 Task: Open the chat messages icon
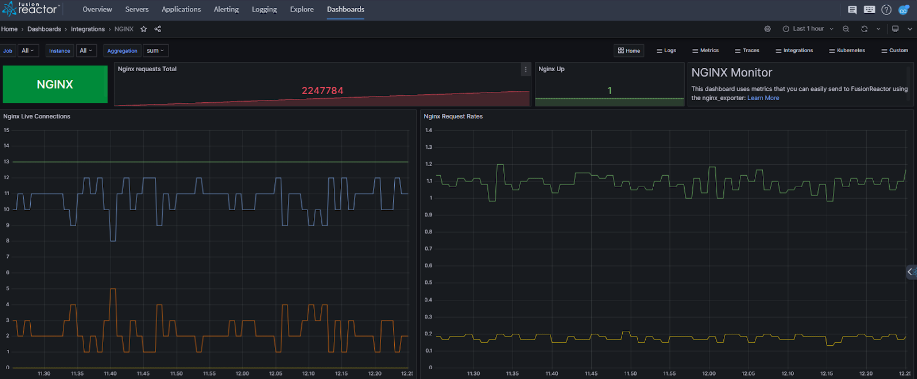[x=852, y=9]
